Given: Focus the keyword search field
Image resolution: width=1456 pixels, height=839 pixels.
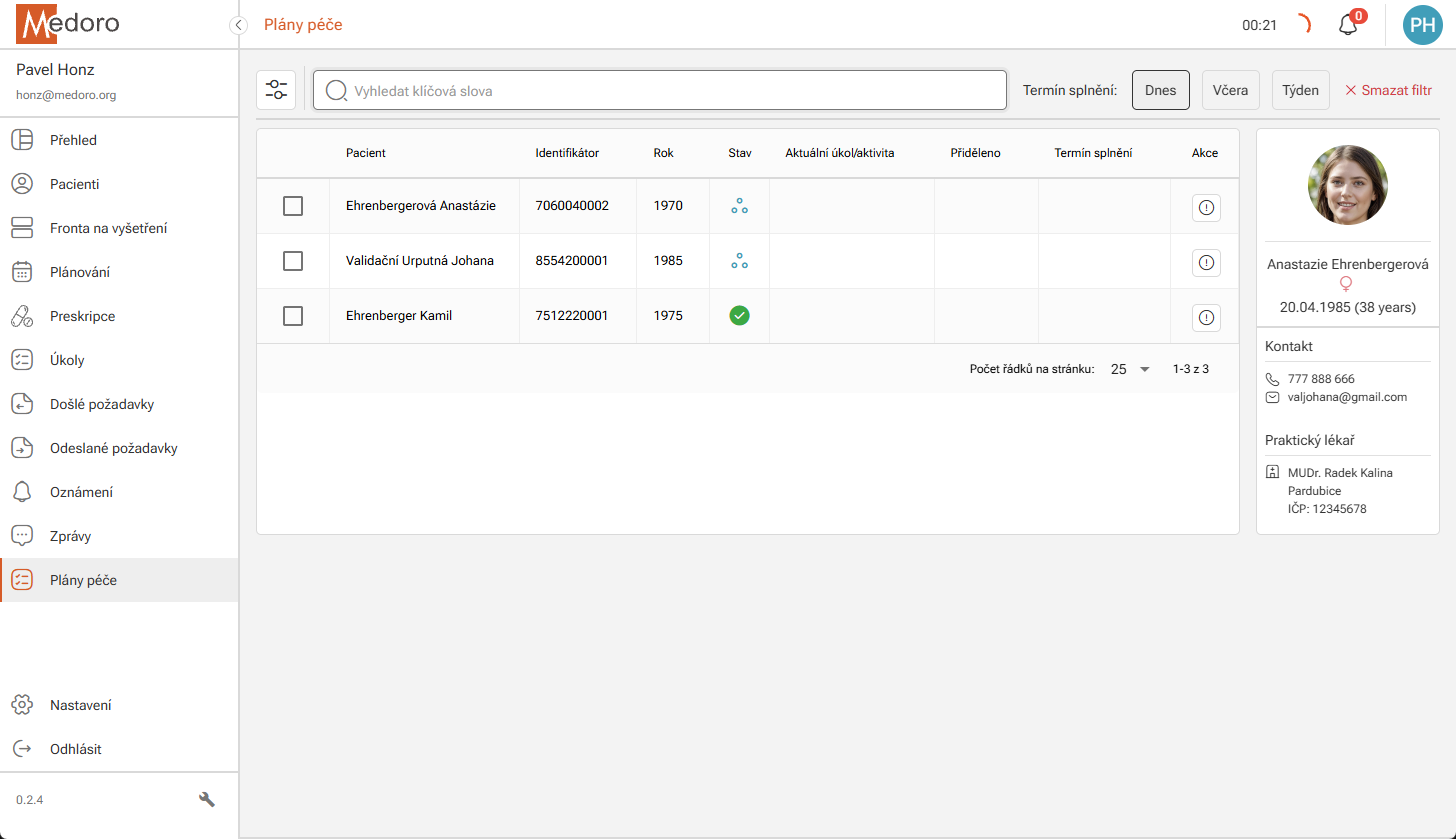Looking at the screenshot, I should pos(660,90).
